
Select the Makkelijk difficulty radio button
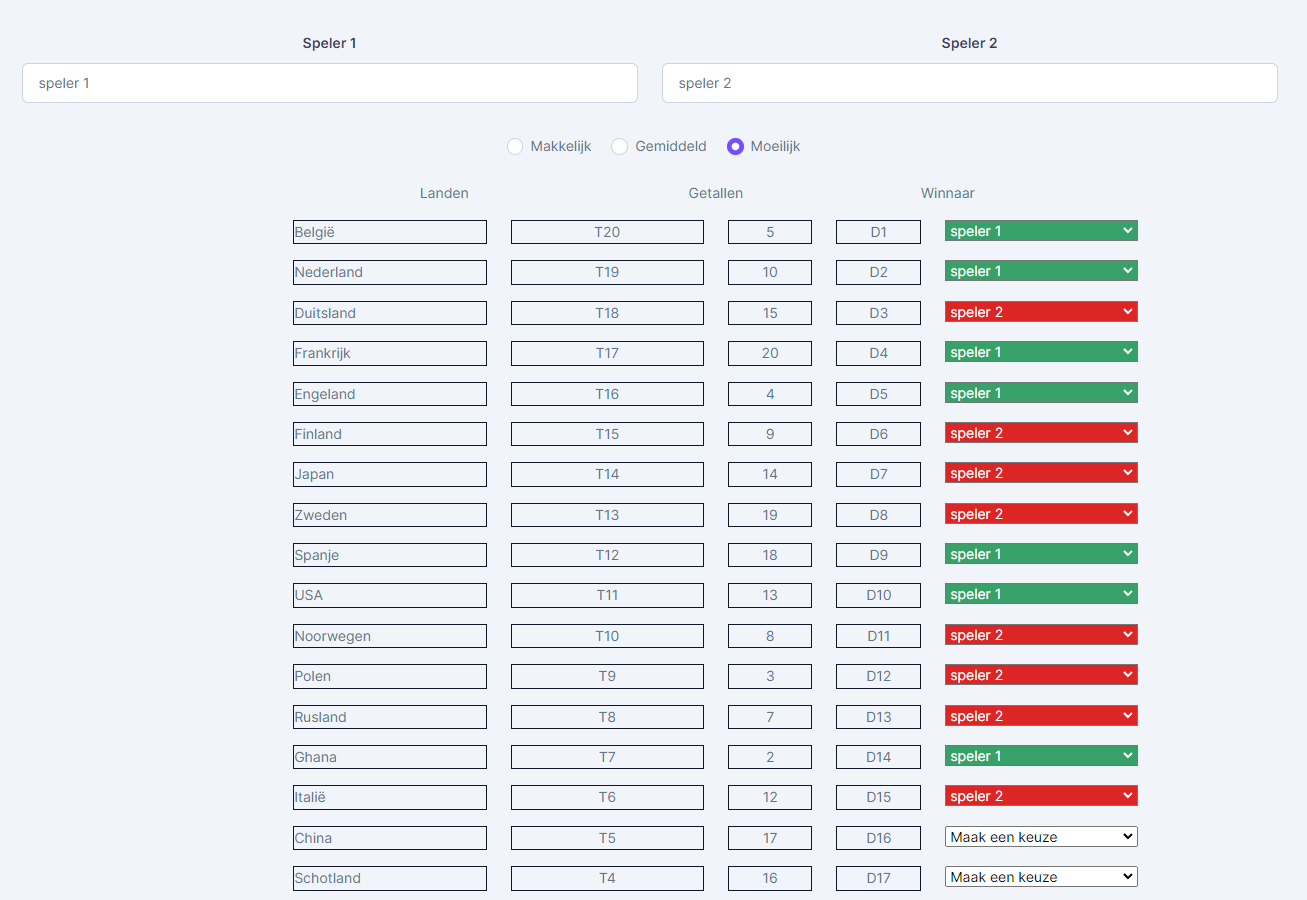(515, 147)
